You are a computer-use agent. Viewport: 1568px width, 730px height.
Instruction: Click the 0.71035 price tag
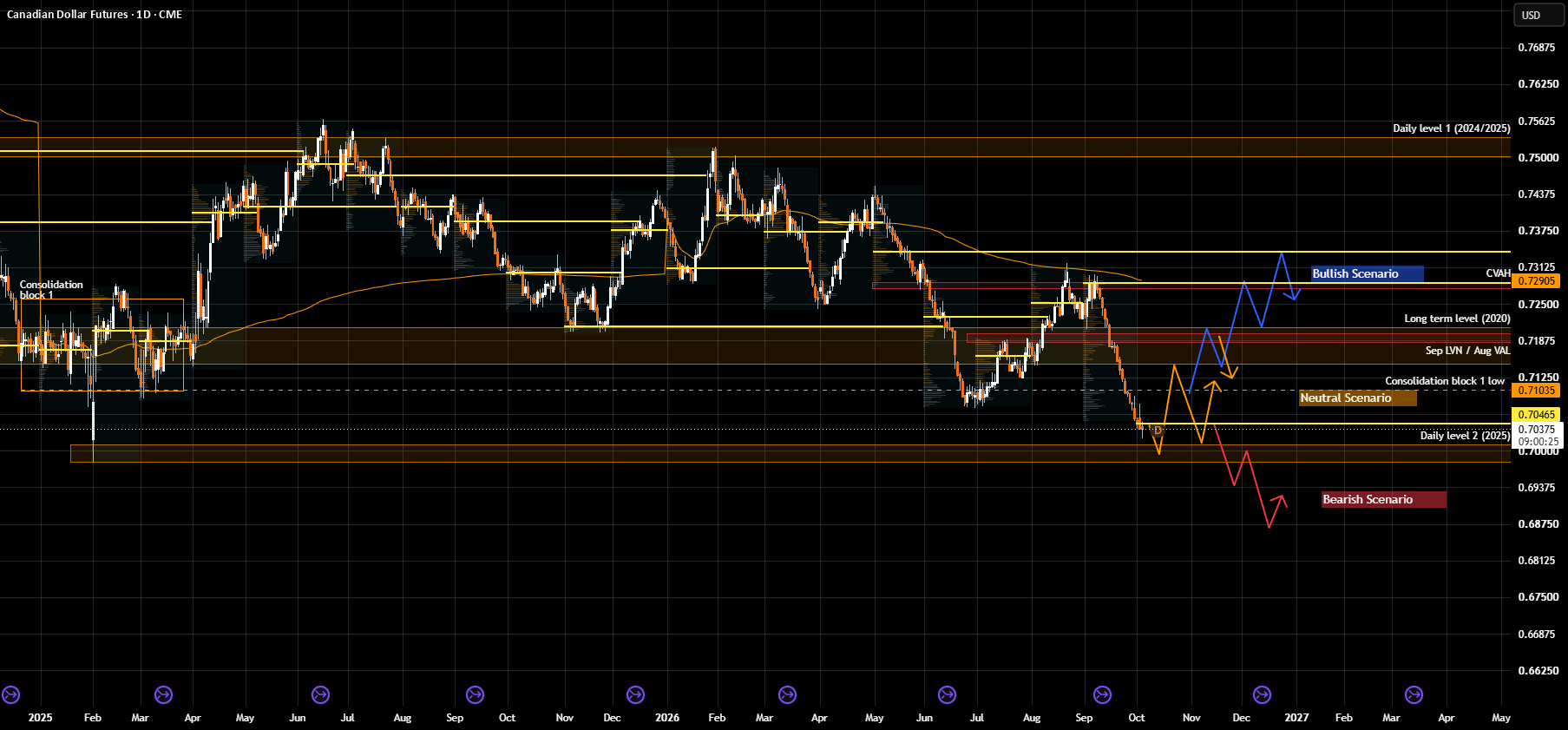[1536, 391]
